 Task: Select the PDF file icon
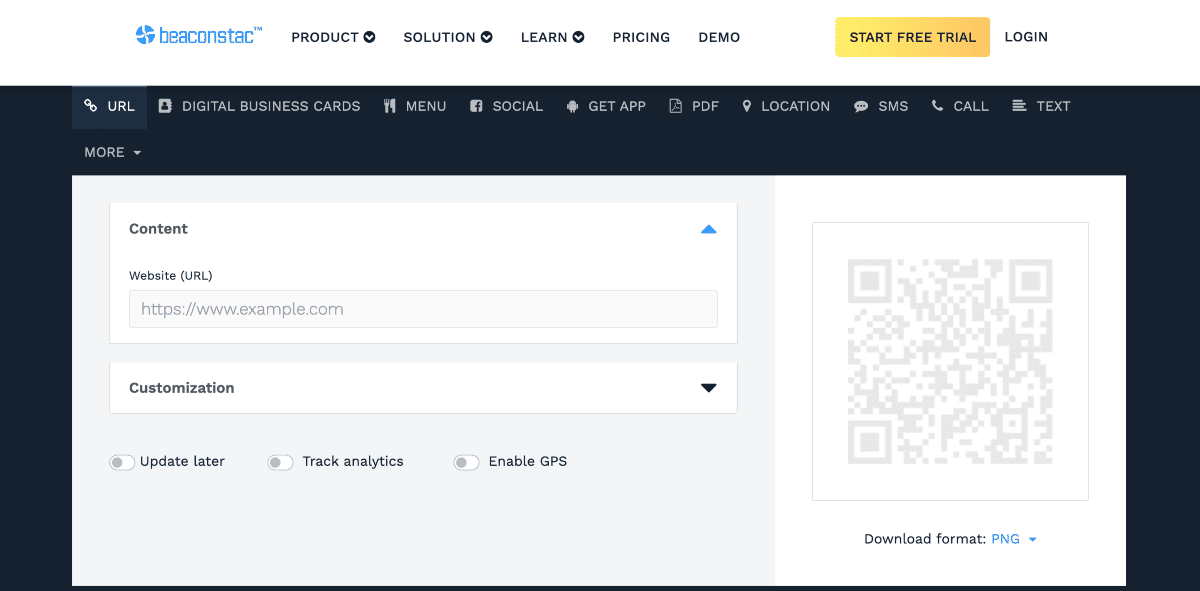coord(676,106)
